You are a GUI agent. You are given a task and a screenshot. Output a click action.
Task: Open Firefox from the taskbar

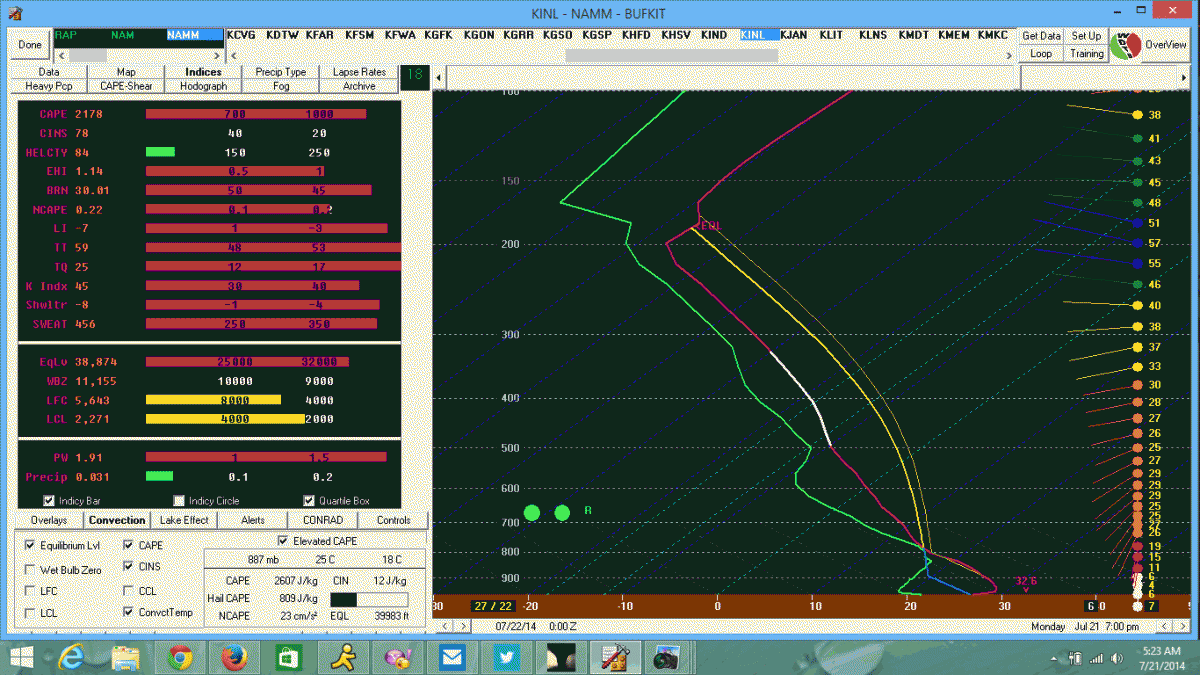(234, 657)
